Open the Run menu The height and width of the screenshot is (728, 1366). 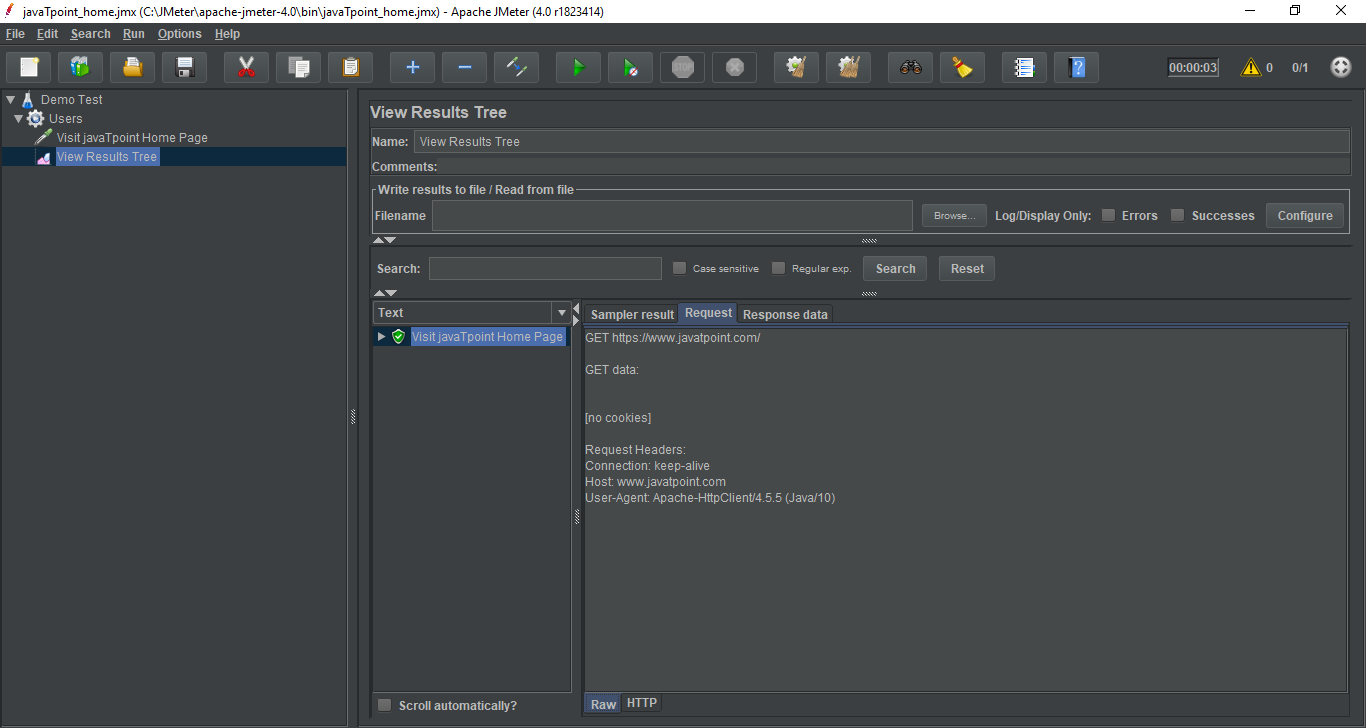tap(134, 34)
